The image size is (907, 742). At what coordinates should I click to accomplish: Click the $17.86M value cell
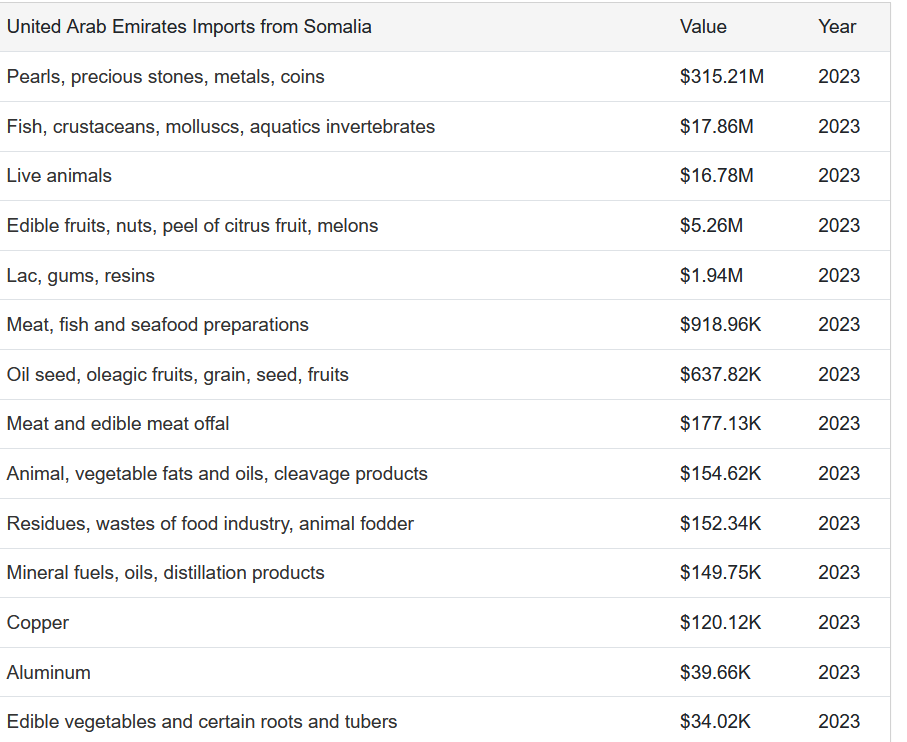click(717, 126)
